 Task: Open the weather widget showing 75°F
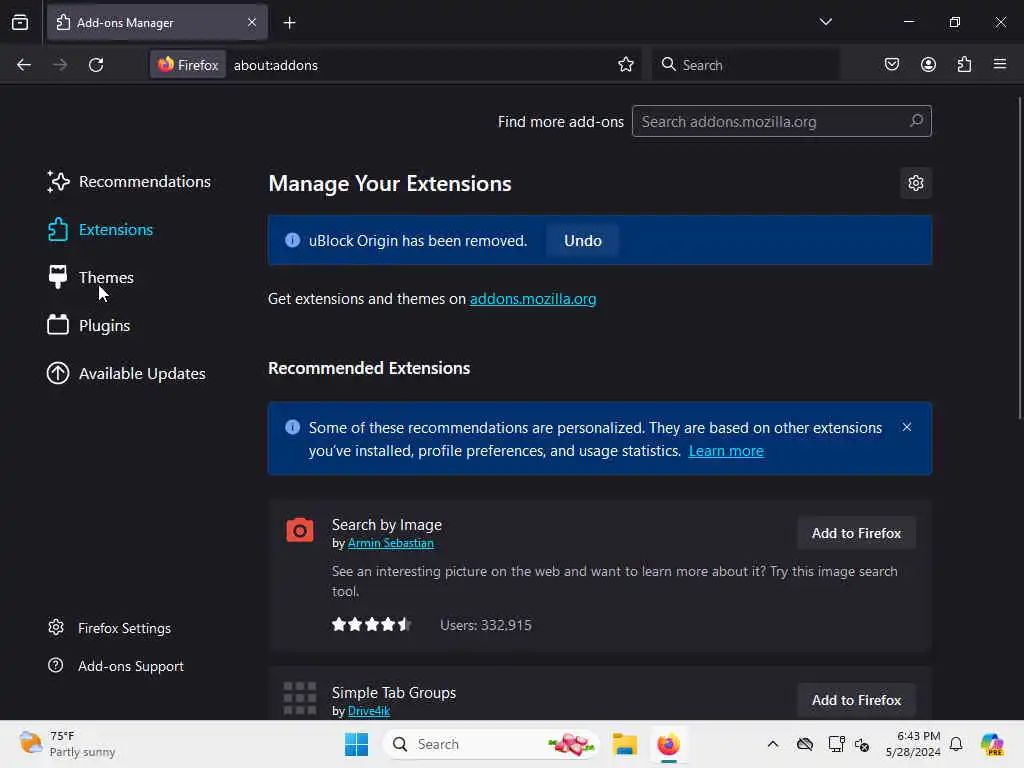[67, 744]
